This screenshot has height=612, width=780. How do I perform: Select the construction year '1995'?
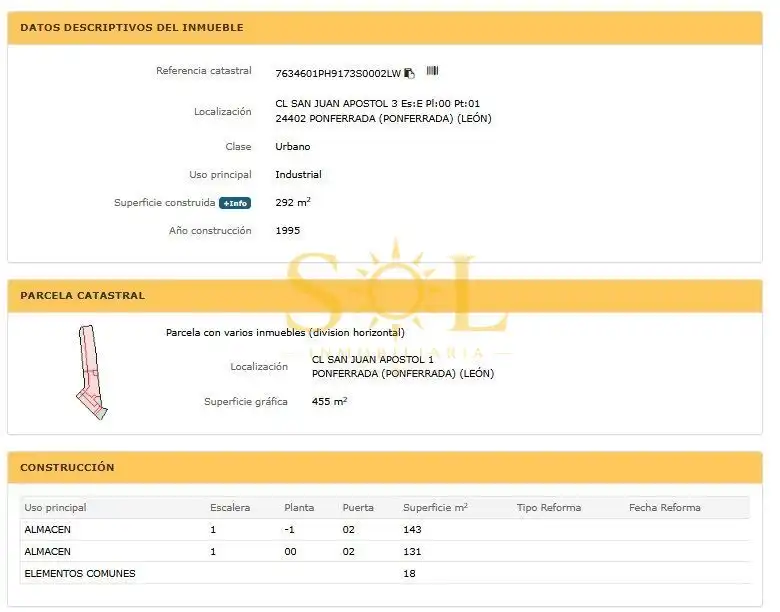tap(288, 230)
